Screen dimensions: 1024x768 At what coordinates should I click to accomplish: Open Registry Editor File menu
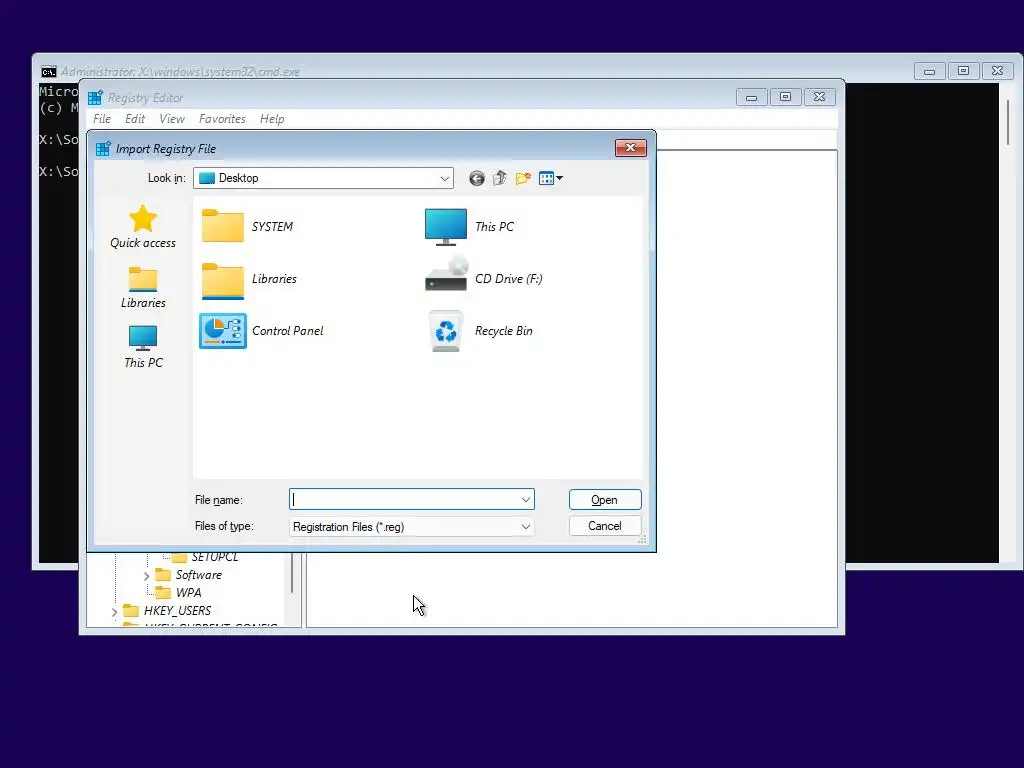102,119
